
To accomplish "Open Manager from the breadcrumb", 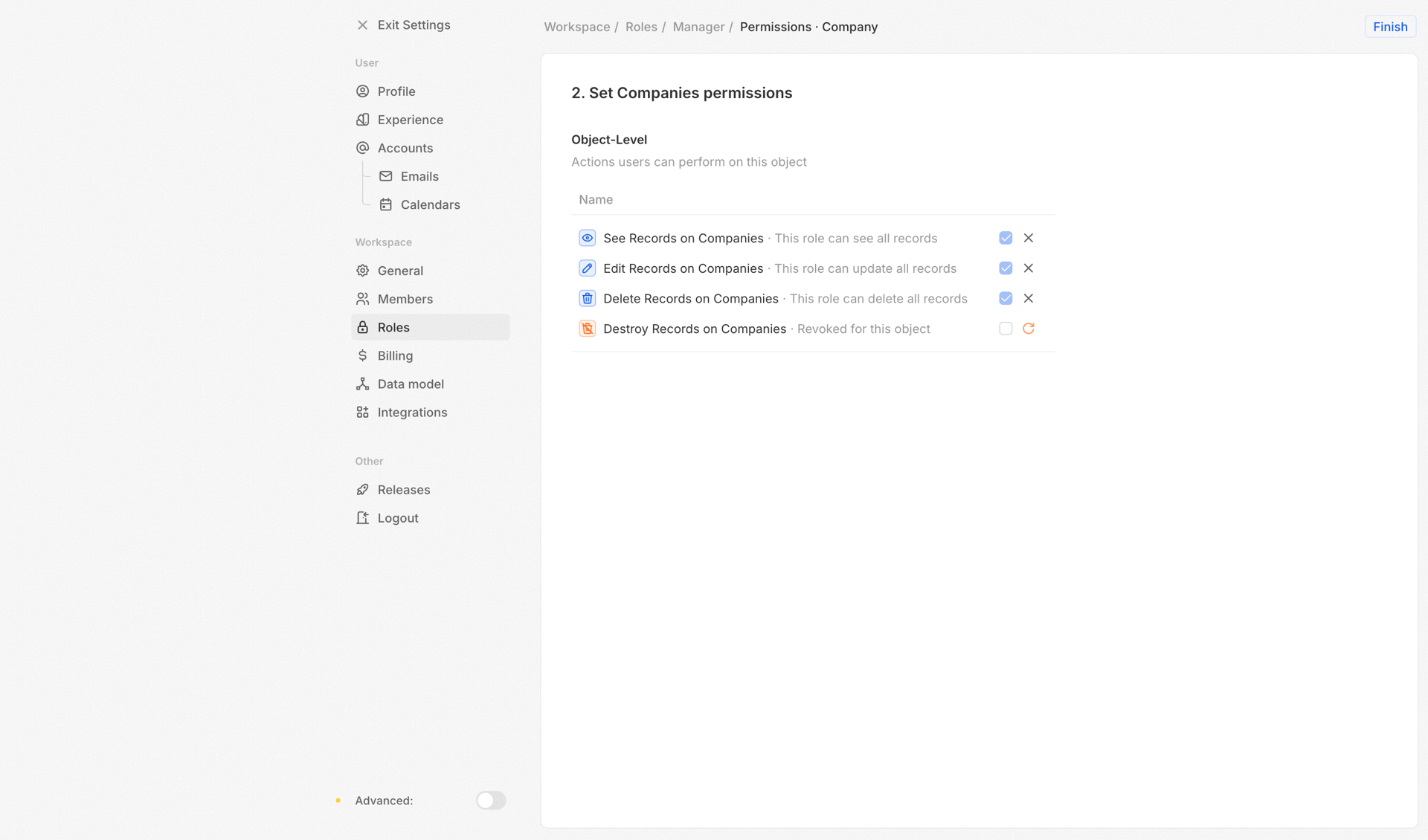I will 698,27.
